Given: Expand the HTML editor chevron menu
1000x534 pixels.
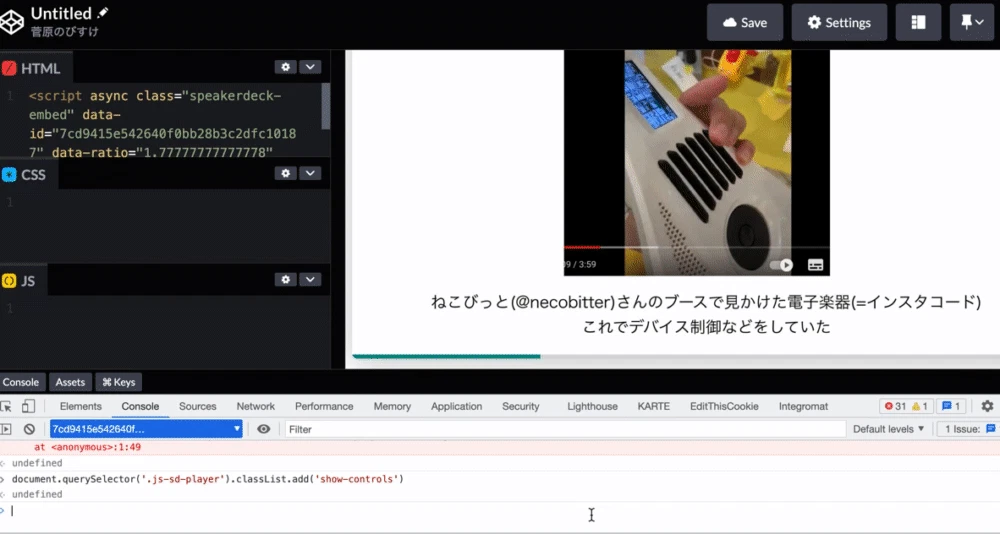Looking at the screenshot, I should (x=310, y=67).
